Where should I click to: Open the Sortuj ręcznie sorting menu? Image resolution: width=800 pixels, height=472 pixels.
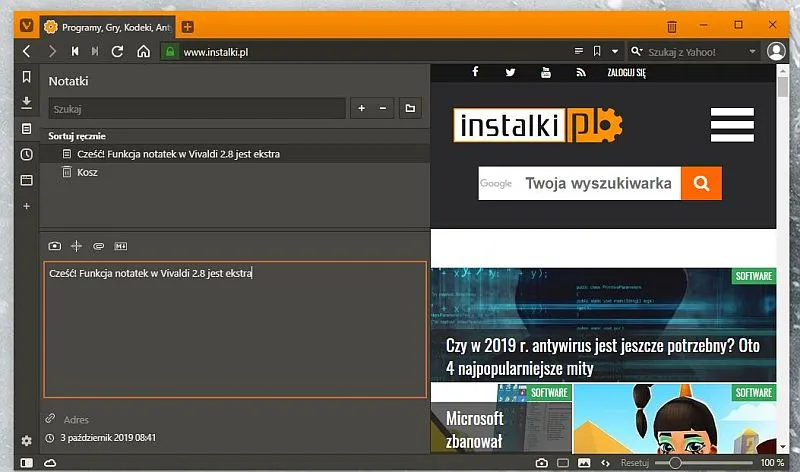click(x=77, y=136)
